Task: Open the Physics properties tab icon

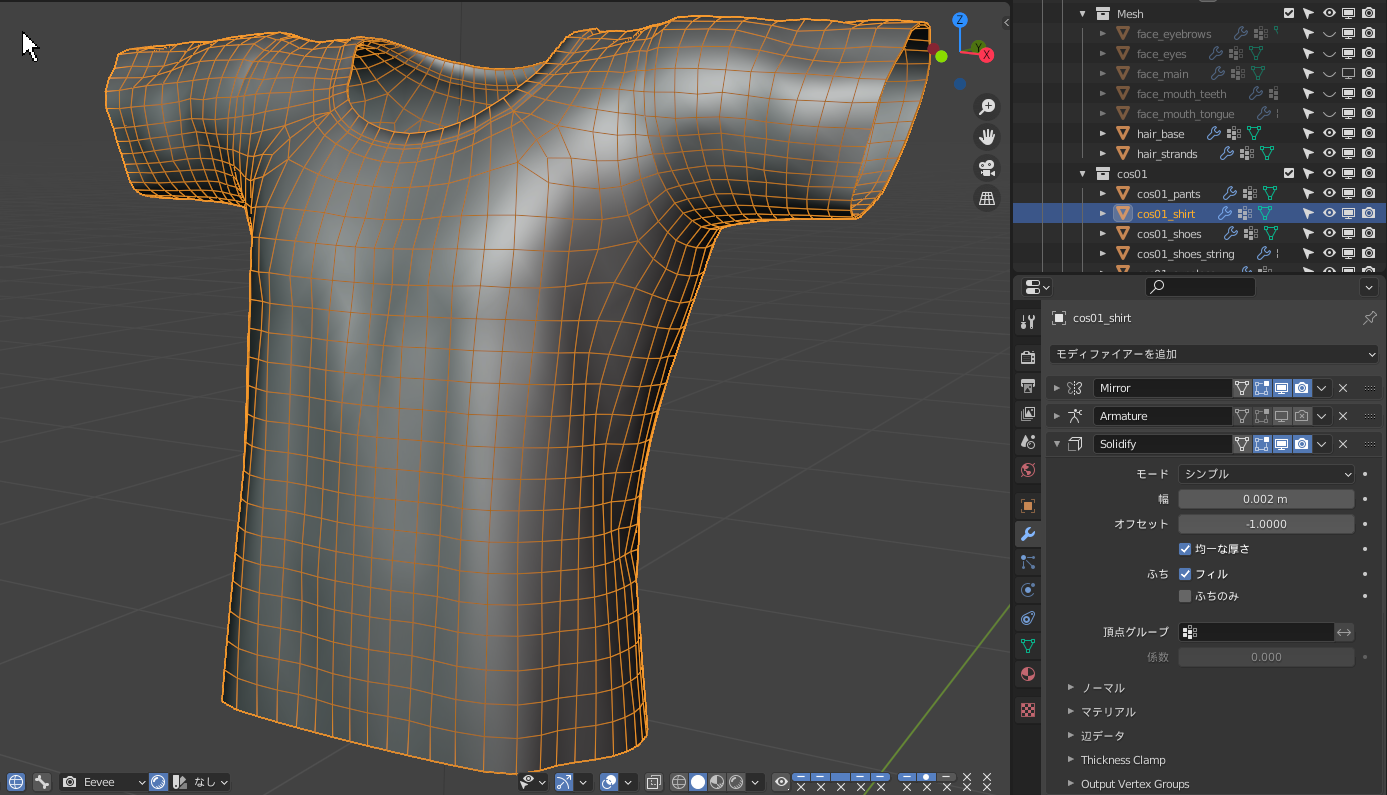Action: (x=1027, y=590)
